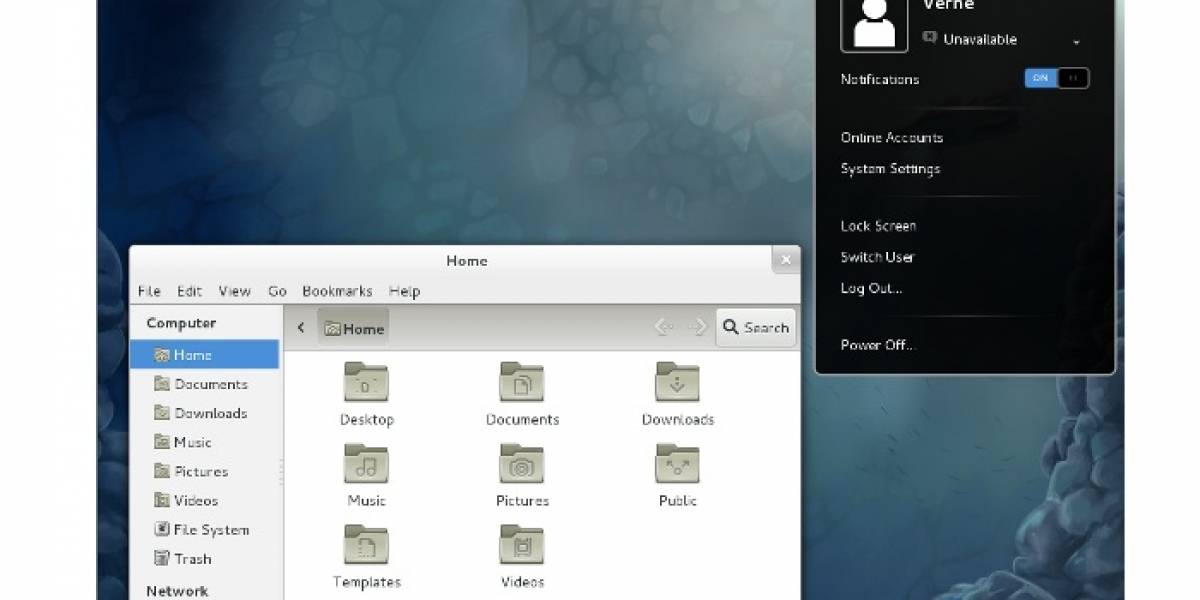
Task: Click the Computer sidebar heading
Action: pyautogui.click(x=181, y=323)
